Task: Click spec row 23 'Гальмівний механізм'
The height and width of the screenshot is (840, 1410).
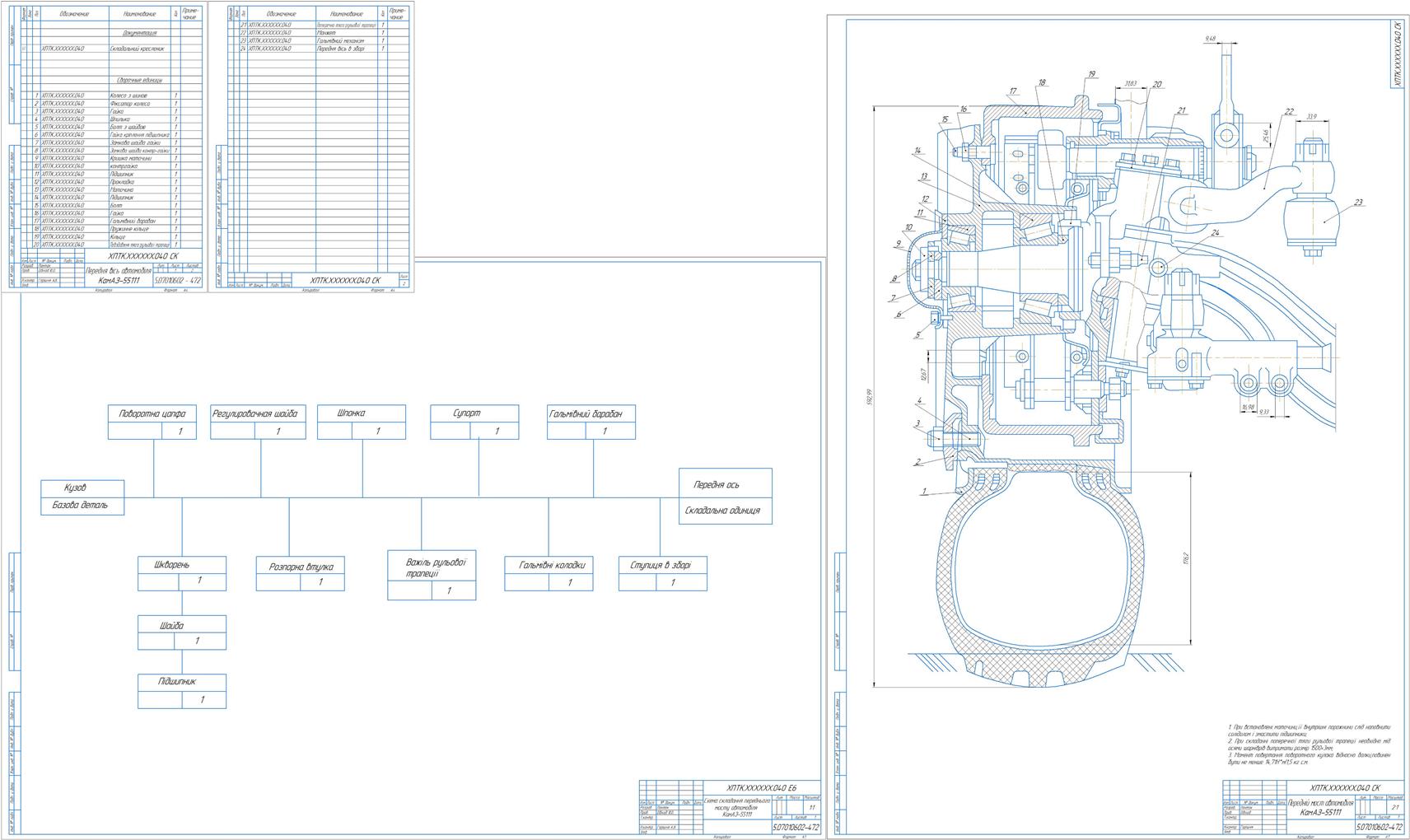Action: [319, 41]
